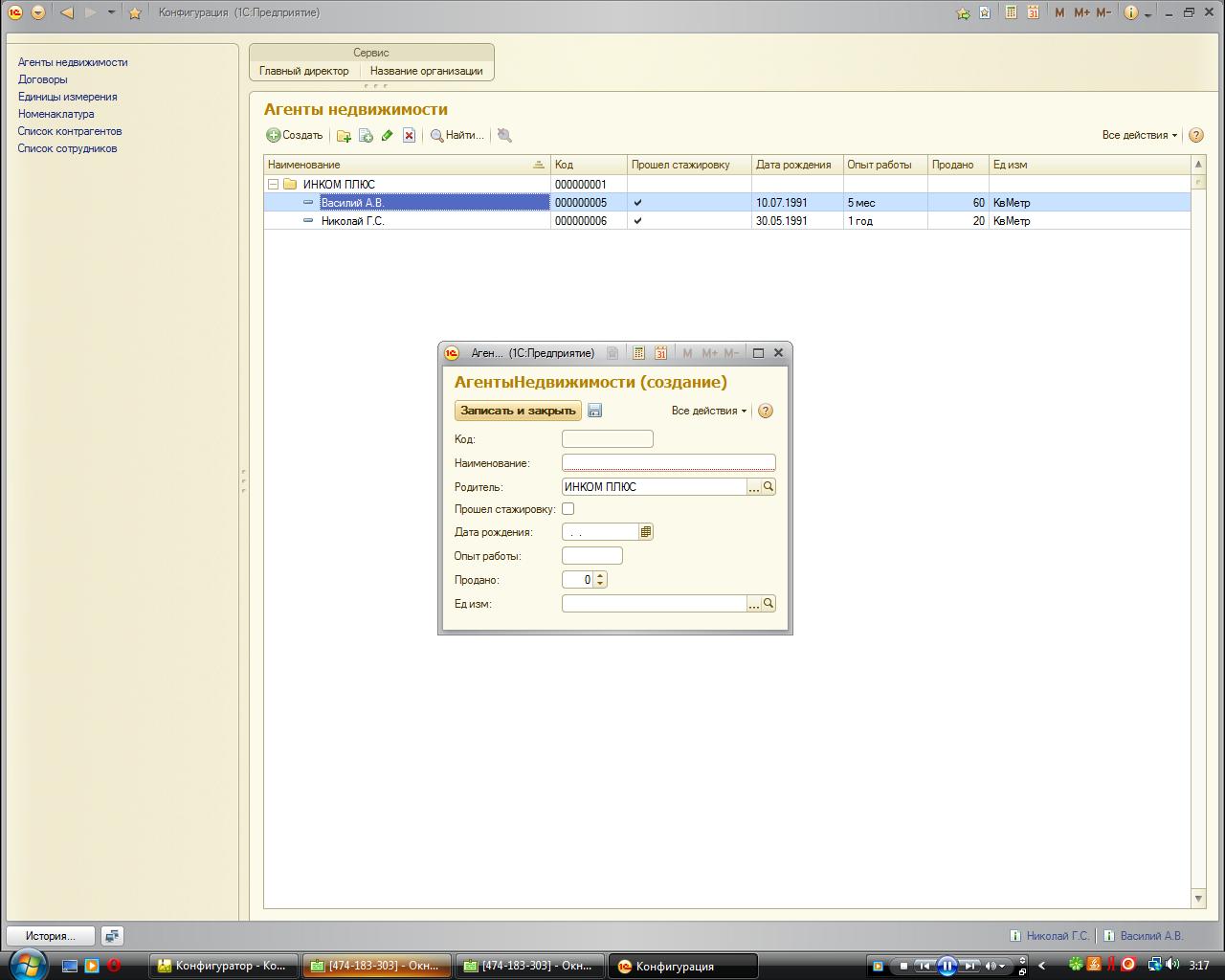The height and width of the screenshot is (980, 1225).
Task: Open the Все действия dropdown in the dialog
Action: point(709,411)
